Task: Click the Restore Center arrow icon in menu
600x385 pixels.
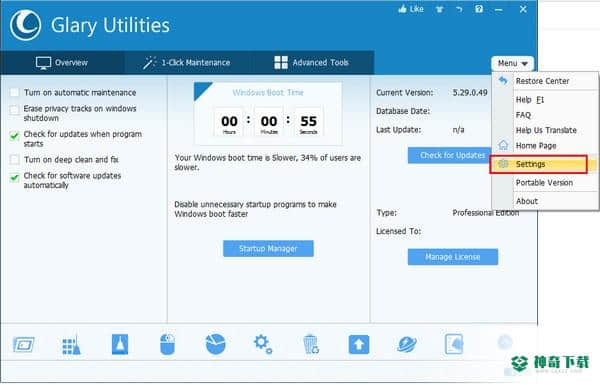Action: [503, 81]
